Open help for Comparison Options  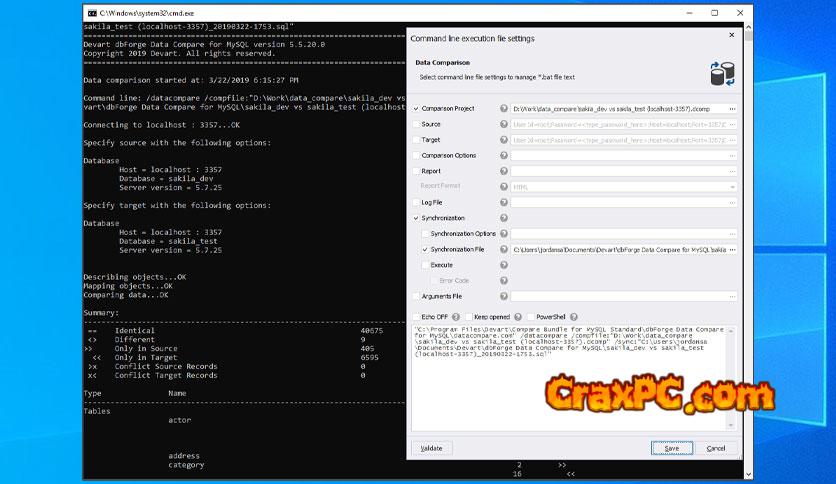[x=504, y=156]
